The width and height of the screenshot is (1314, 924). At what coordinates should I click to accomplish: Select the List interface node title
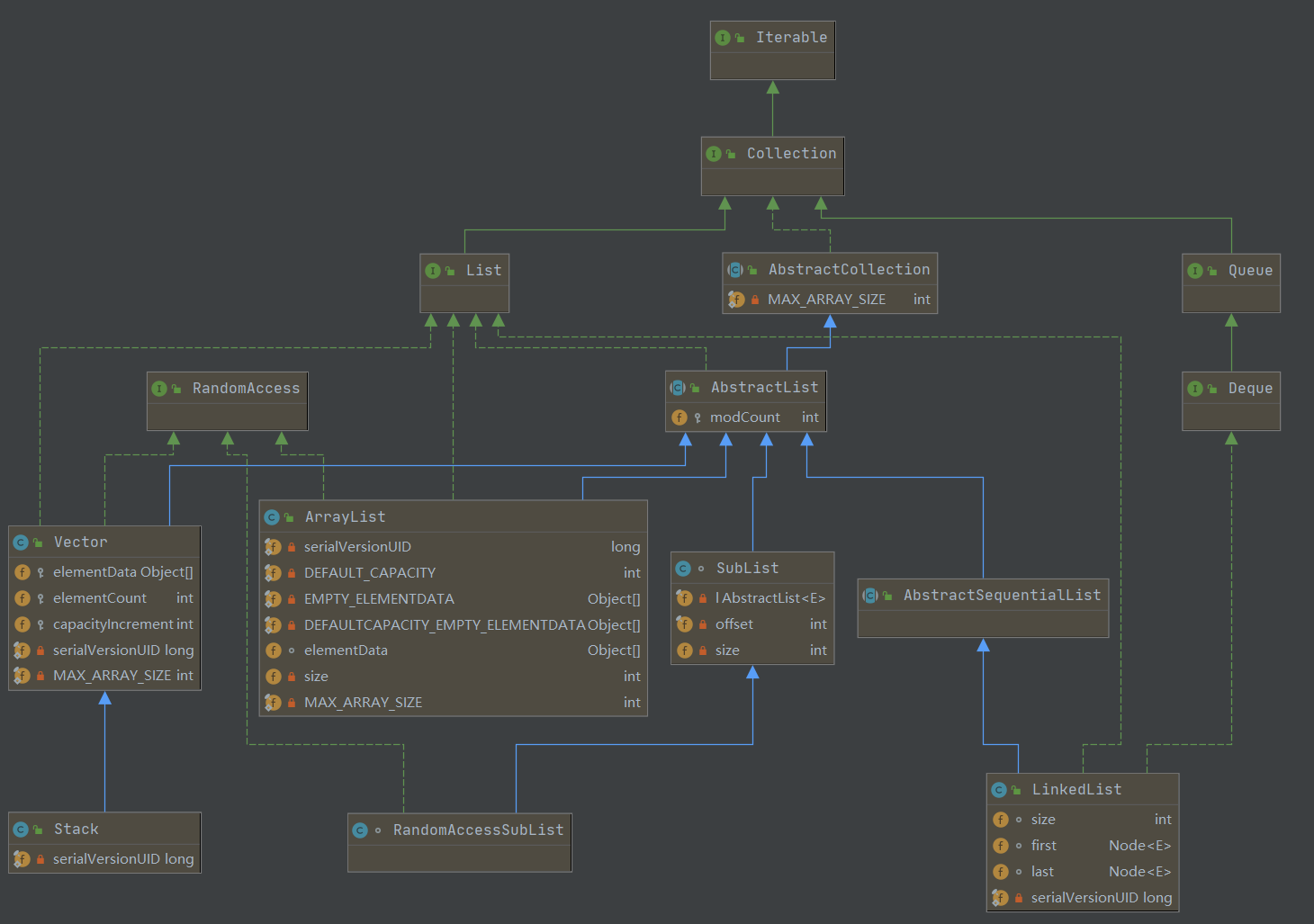click(x=483, y=271)
